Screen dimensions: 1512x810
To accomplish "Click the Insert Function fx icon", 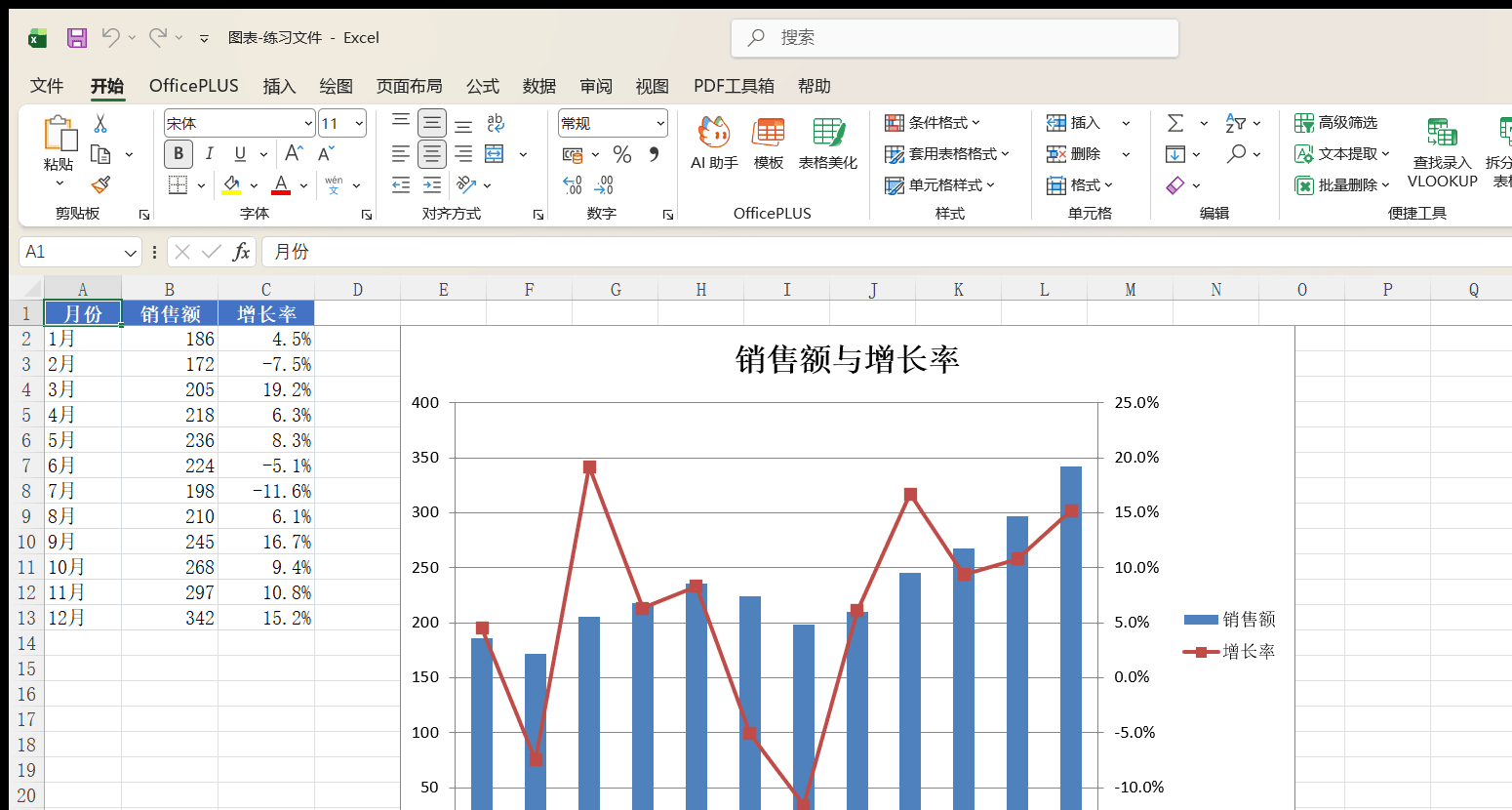I will pyautogui.click(x=241, y=252).
